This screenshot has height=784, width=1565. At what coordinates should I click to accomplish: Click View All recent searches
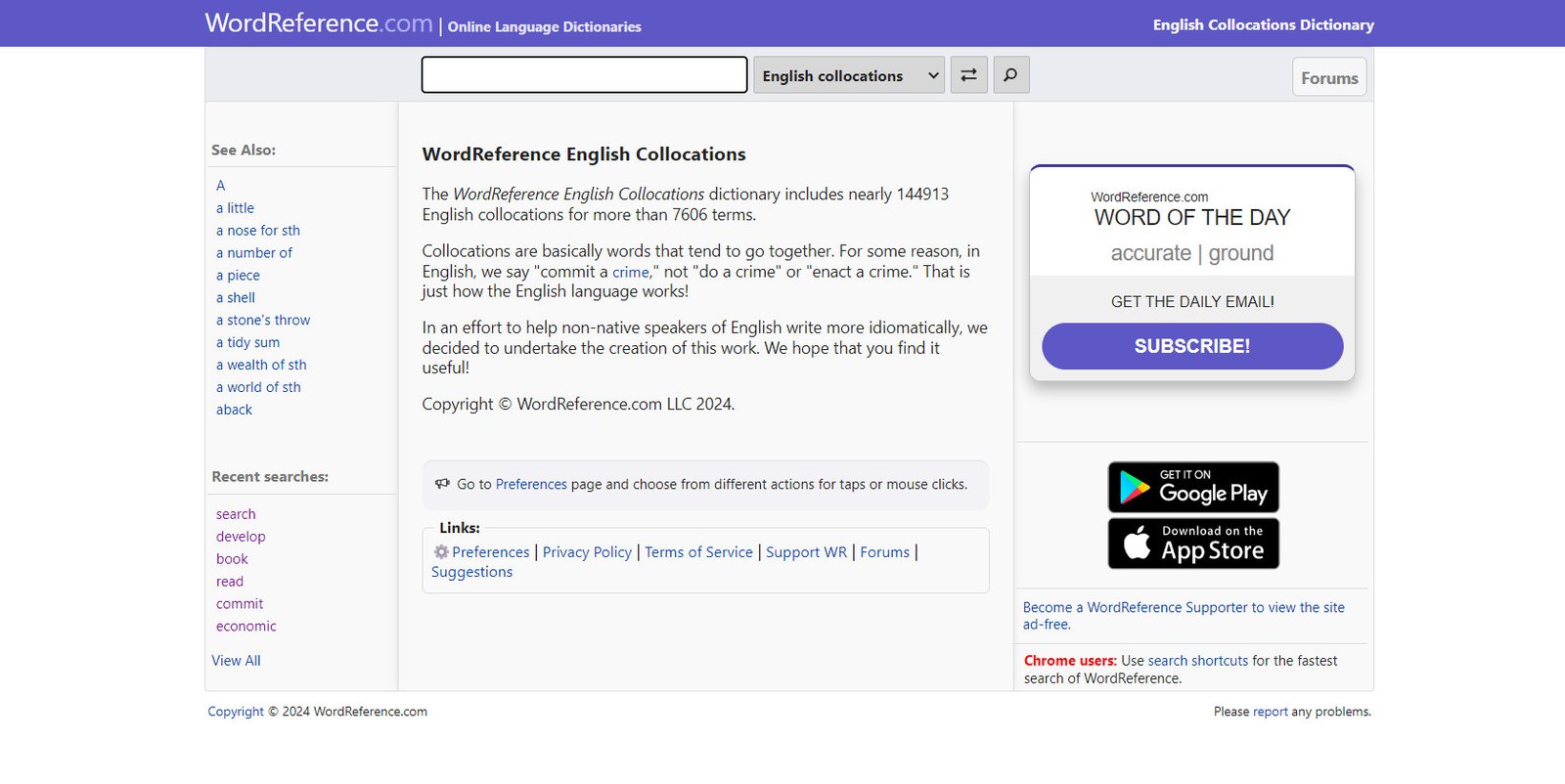(236, 661)
